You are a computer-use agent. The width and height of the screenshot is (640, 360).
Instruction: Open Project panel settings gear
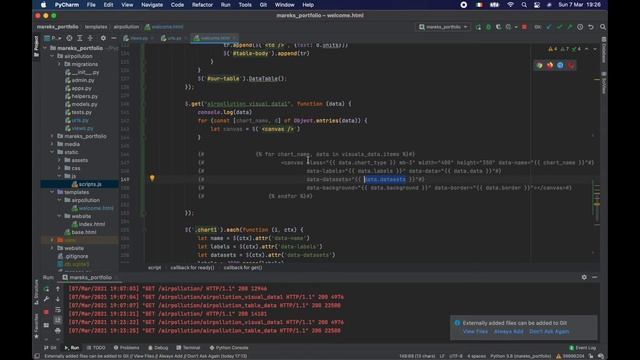pyautogui.click(x=103, y=38)
